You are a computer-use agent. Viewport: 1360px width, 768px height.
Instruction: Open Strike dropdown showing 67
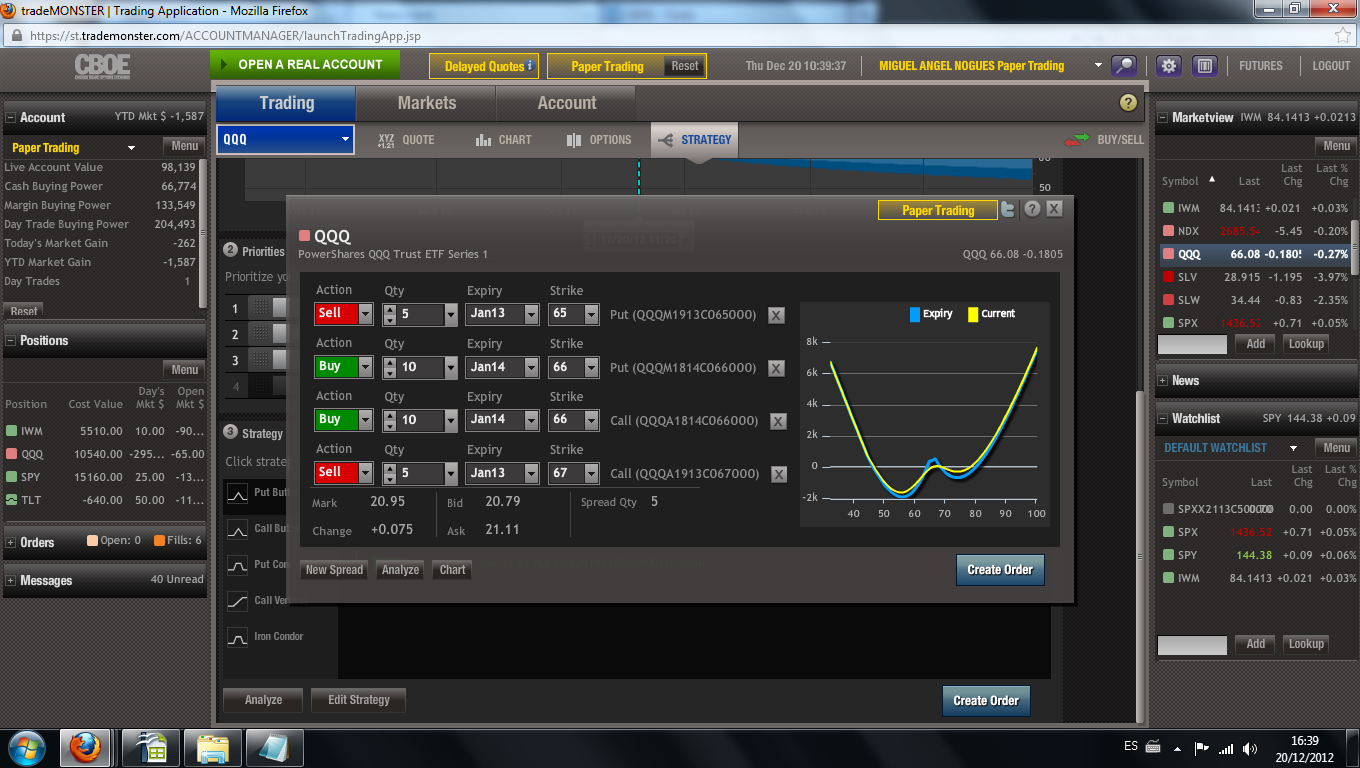pyautogui.click(x=592, y=473)
